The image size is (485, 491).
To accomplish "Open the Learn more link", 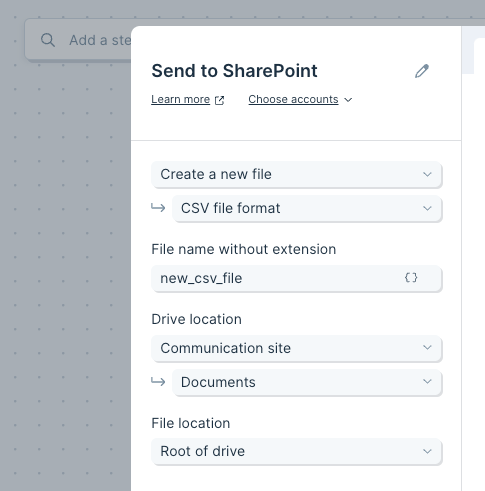I will 180,99.
